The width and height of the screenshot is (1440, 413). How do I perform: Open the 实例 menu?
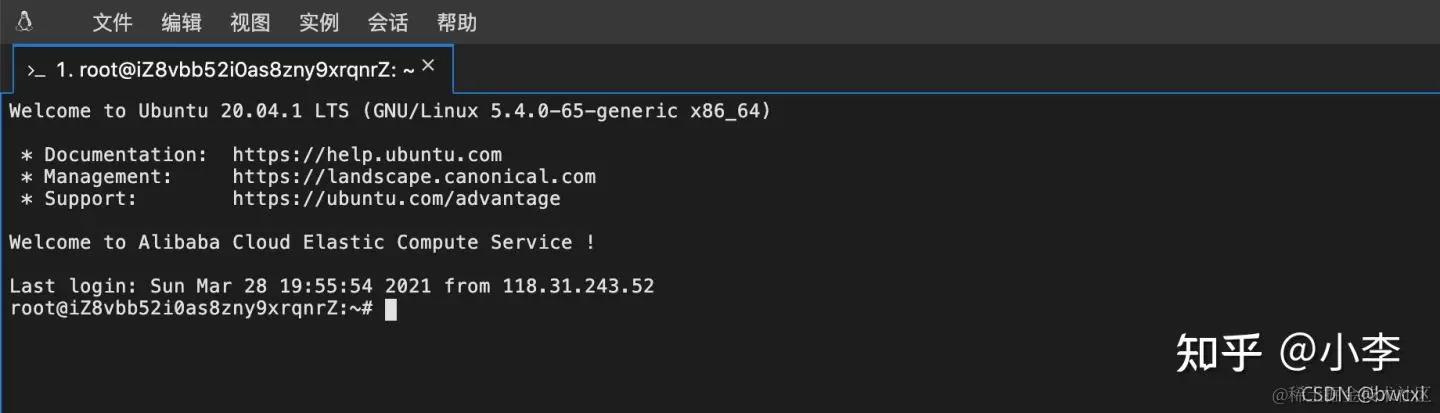[319, 22]
